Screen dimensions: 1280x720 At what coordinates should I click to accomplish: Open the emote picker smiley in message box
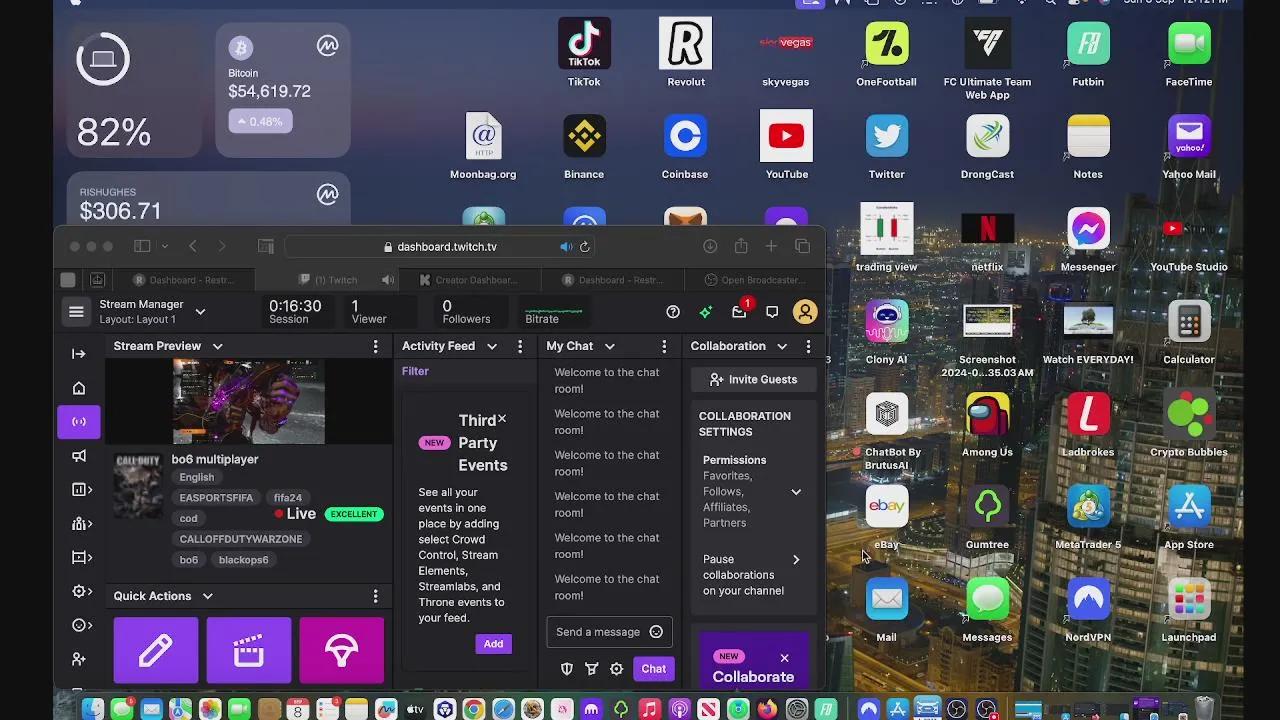coord(656,632)
